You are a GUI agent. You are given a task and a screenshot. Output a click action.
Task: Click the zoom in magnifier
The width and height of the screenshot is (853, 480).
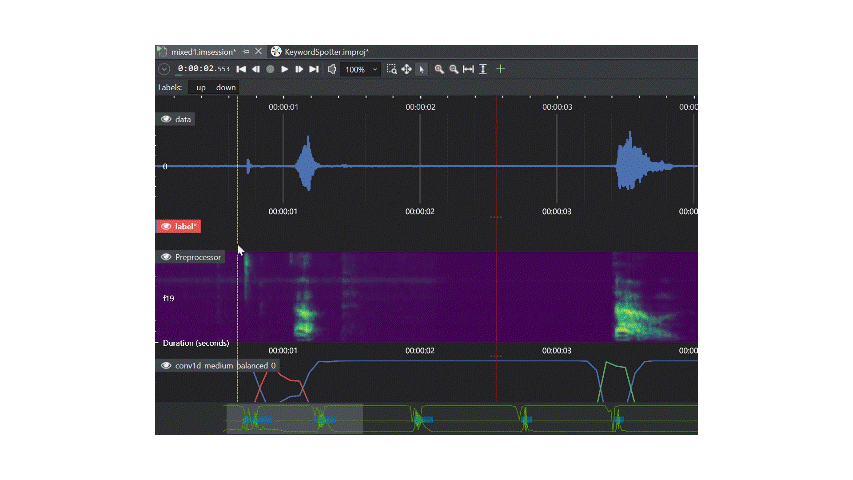(439, 69)
